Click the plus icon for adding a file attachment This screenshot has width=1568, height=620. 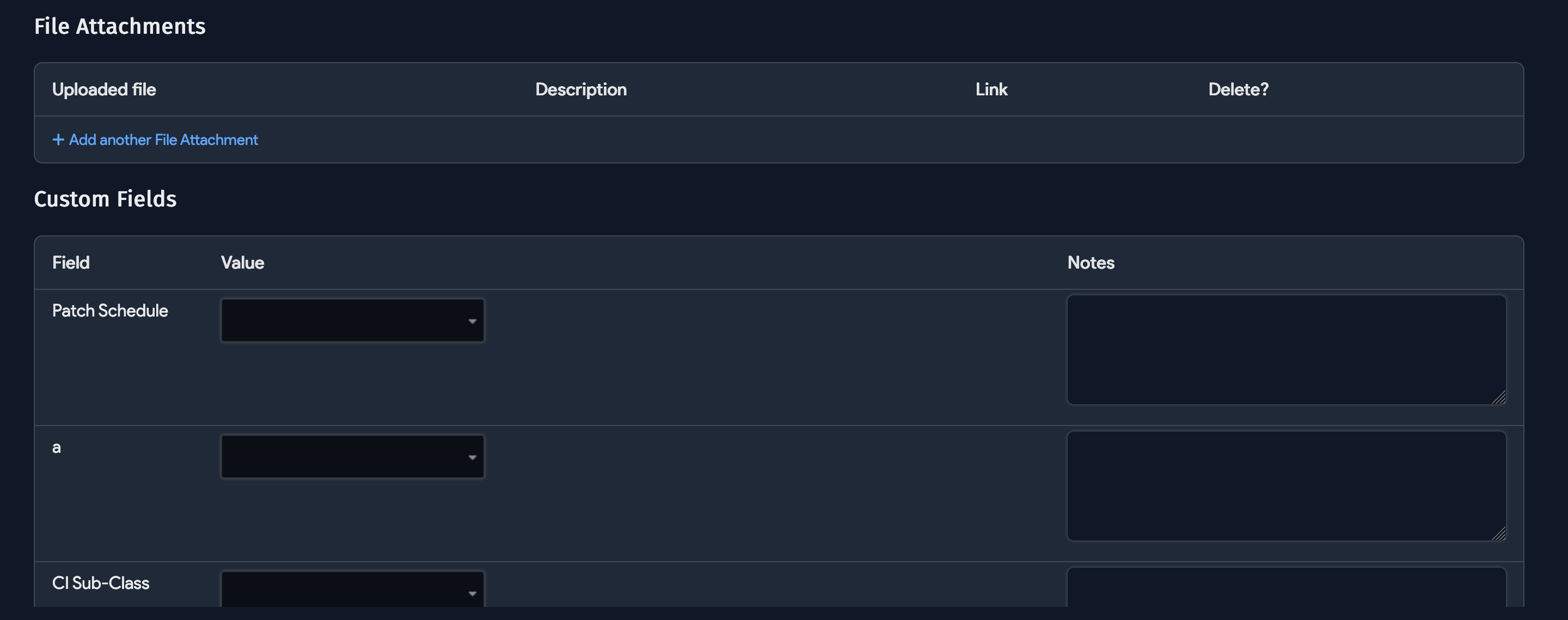(58, 140)
